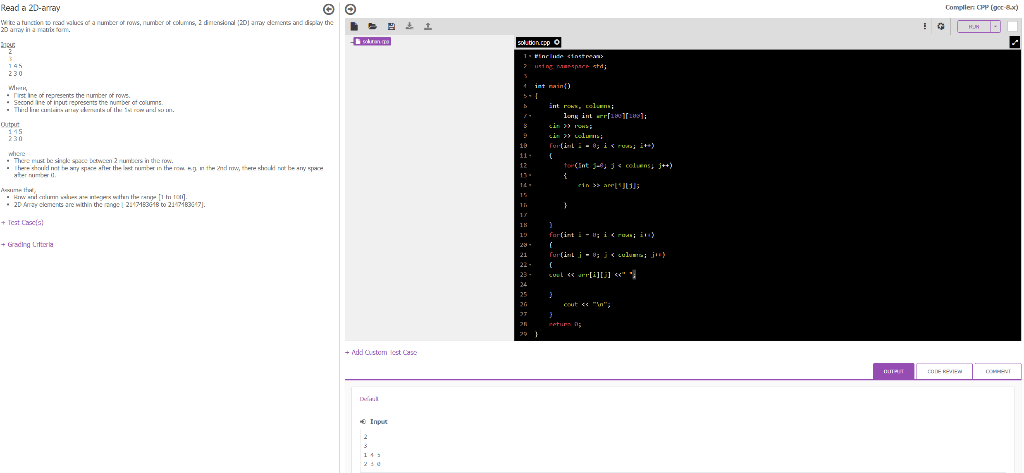Click the 'Read a 2D-array' problem title
This screenshot has height=473, width=1024.
tap(31, 8)
